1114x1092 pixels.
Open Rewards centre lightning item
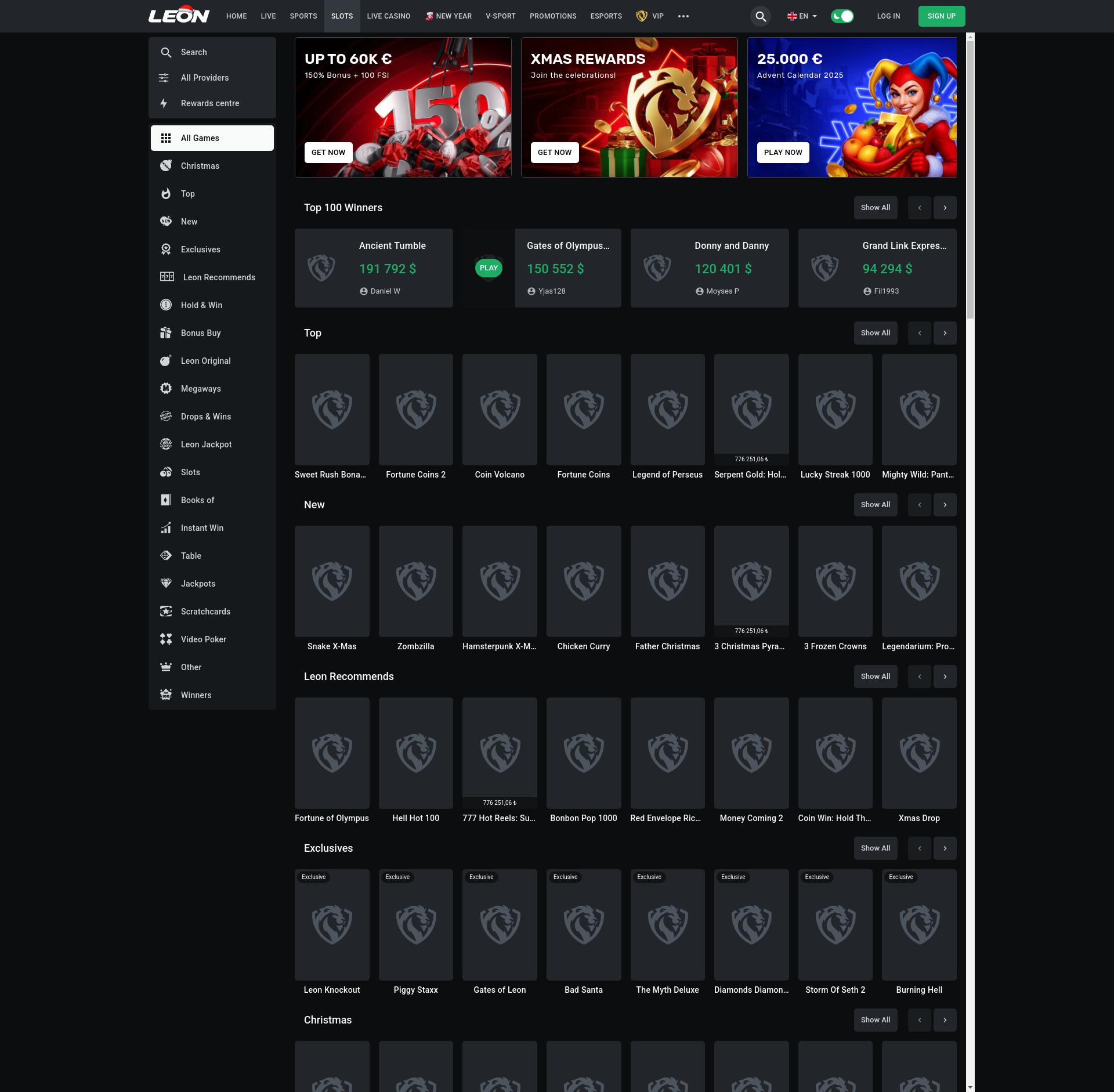click(x=209, y=103)
